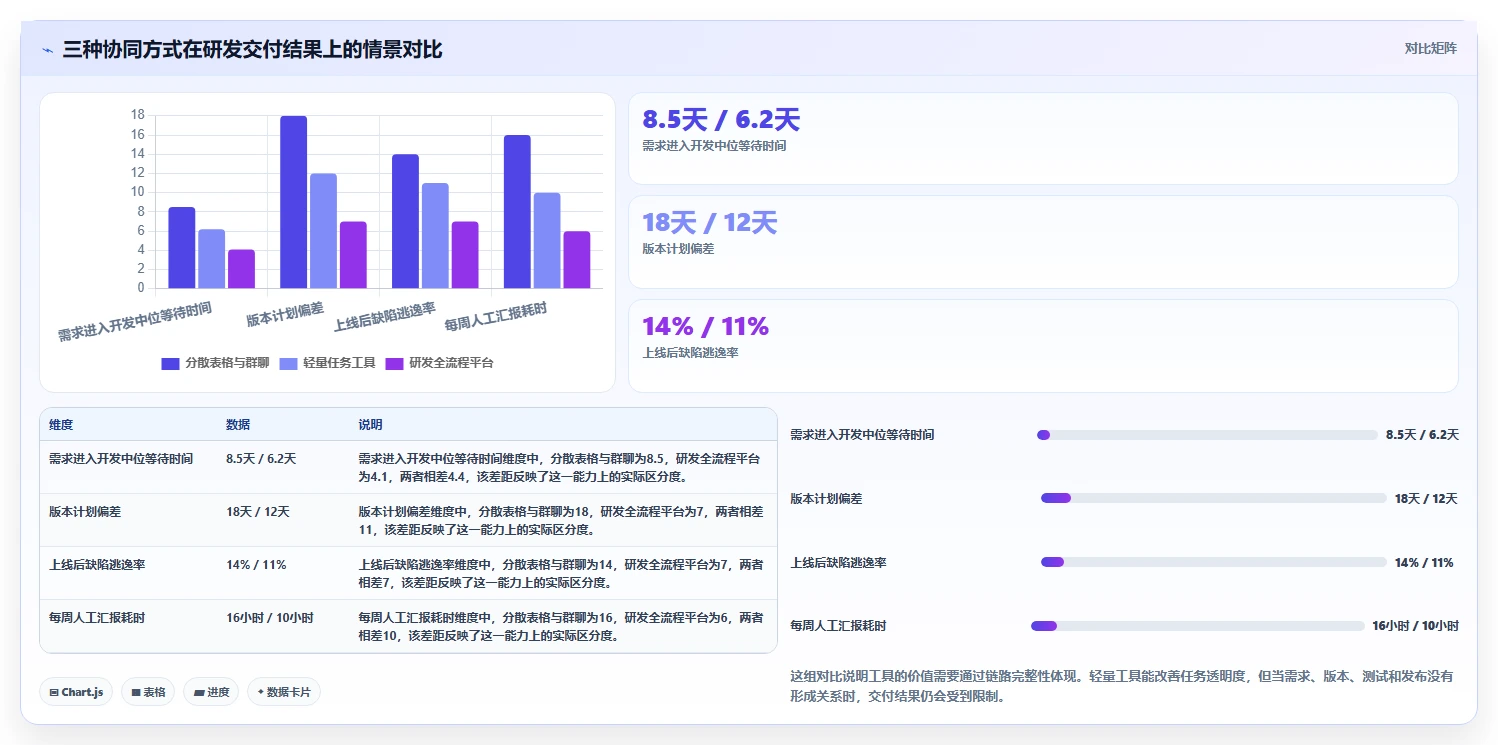Toggle 轻量任务工具 legend series

pyautogui.click(x=327, y=363)
